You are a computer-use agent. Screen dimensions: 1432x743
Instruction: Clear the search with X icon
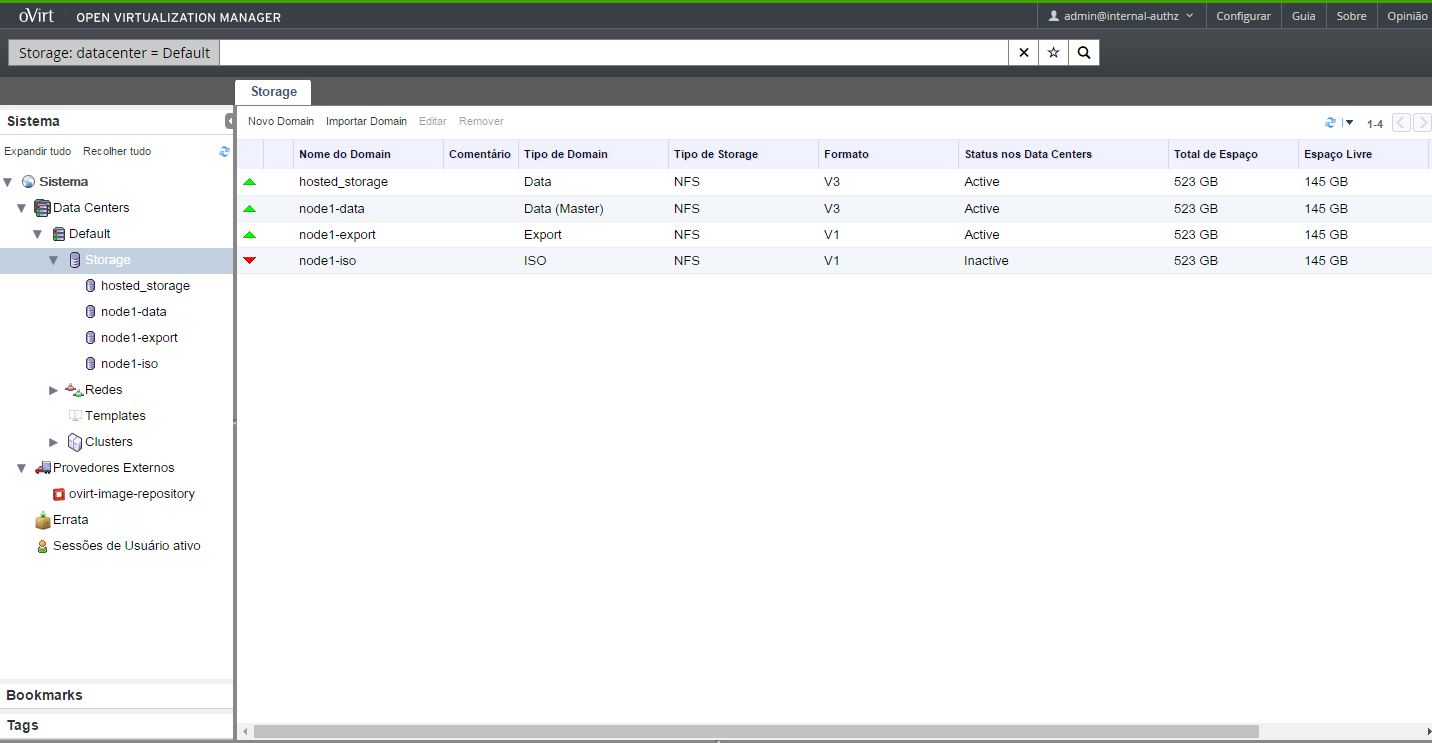click(1023, 53)
